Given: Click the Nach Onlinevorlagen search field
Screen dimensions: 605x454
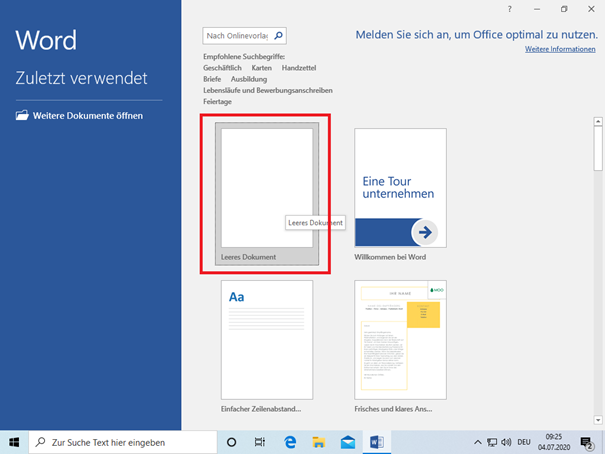Looking at the screenshot, I should [237, 36].
